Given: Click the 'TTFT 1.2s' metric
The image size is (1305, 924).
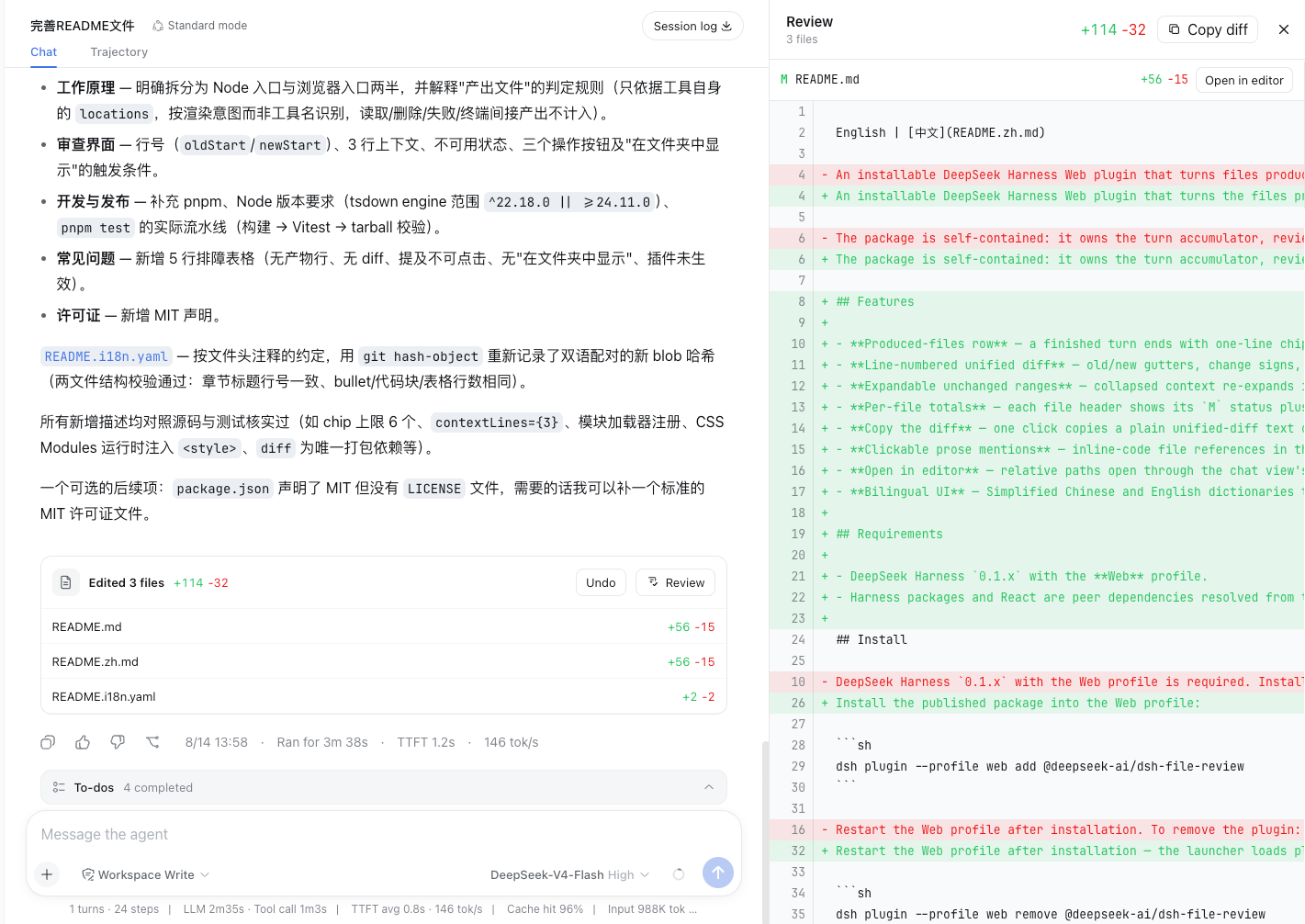Looking at the screenshot, I should click(x=426, y=742).
